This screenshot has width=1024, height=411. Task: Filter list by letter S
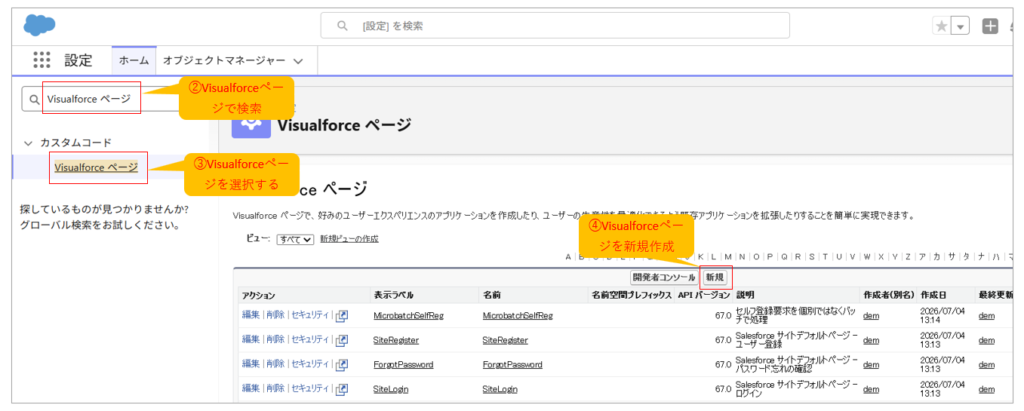[x=812, y=257]
